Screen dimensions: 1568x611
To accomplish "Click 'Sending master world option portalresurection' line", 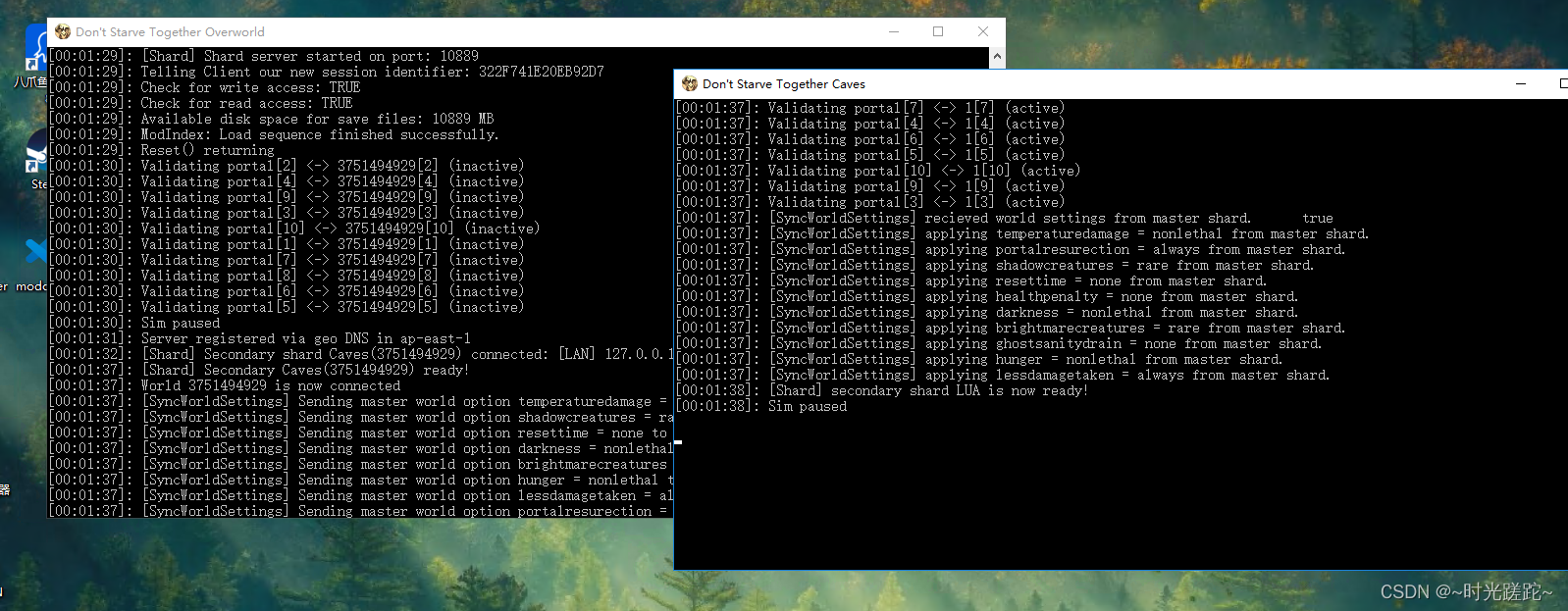I will point(361,511).
